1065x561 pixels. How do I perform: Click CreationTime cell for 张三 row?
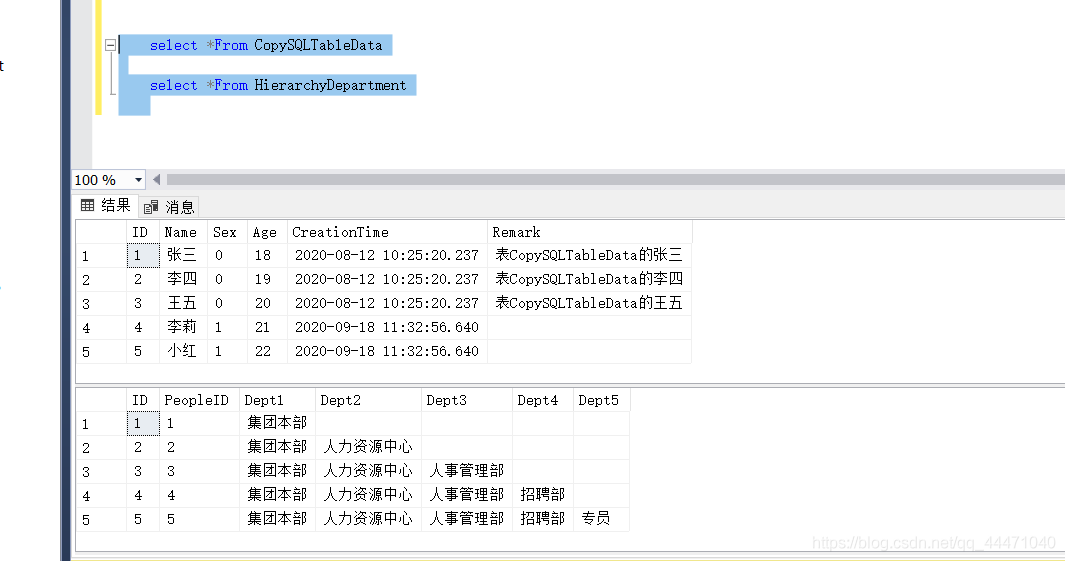(x=387, y=255)
